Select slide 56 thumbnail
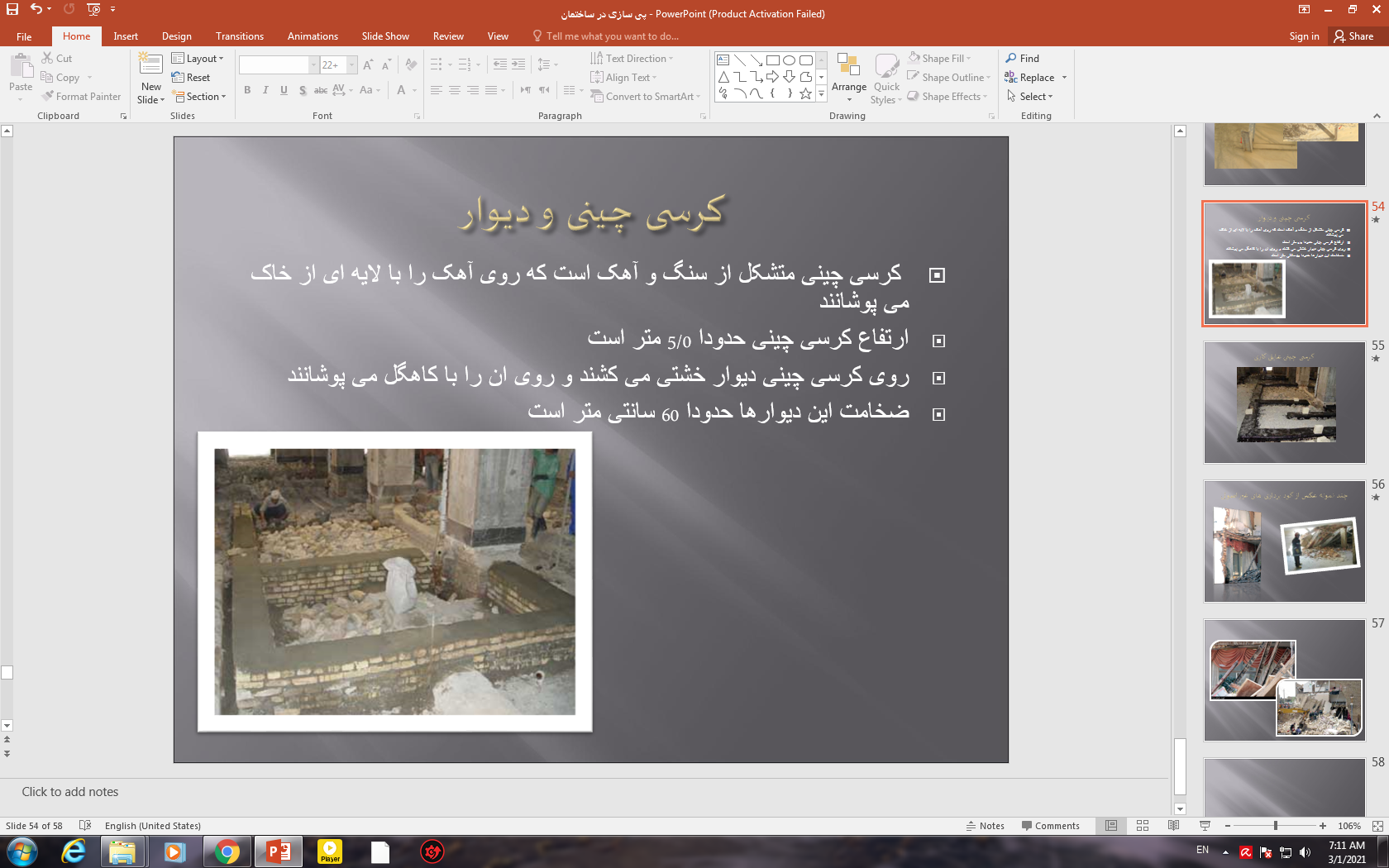 [1284, 541]
